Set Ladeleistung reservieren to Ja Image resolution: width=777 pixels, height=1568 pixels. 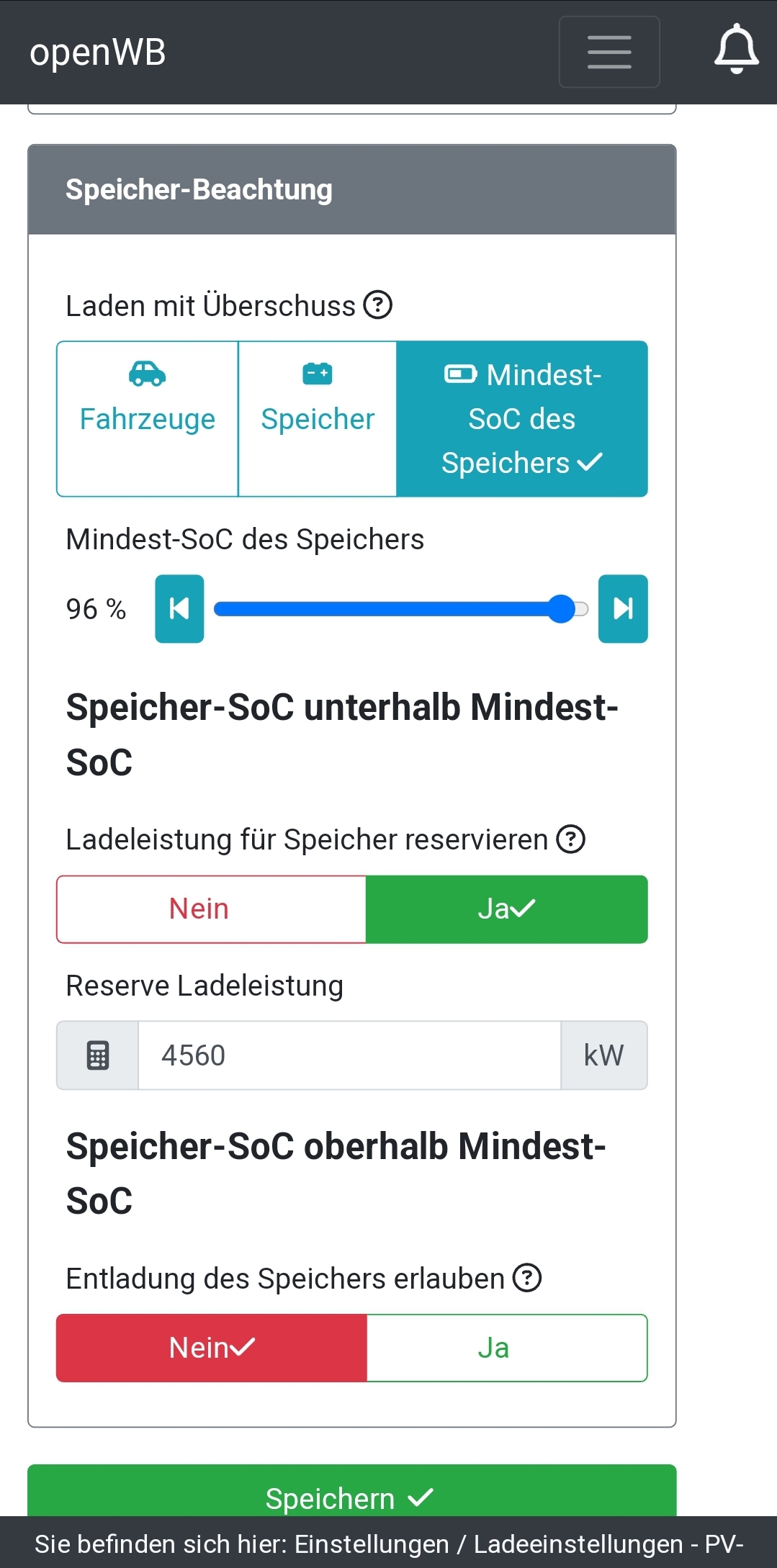pos(507,909)
